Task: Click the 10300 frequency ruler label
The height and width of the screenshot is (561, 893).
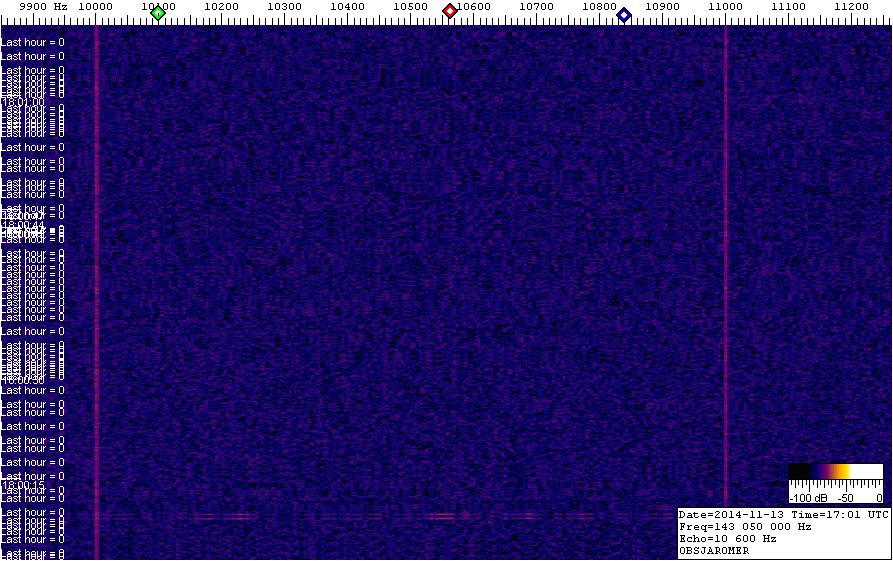Action: [284, 7]
